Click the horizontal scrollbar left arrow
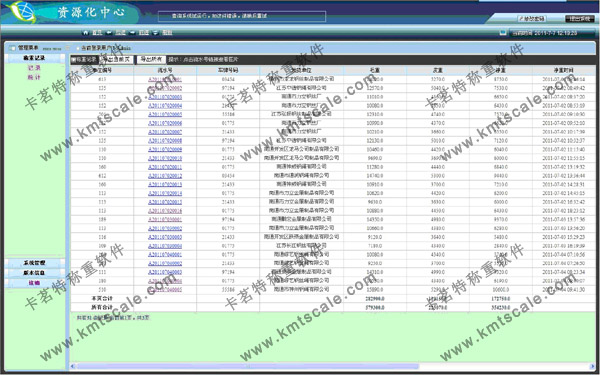The width and height of the screenshot is (600, 375). click(73, 367)
